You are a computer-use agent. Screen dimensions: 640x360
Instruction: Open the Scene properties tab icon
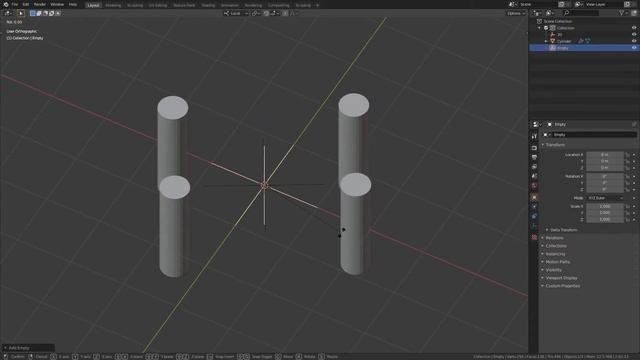(x=534, y=176)
